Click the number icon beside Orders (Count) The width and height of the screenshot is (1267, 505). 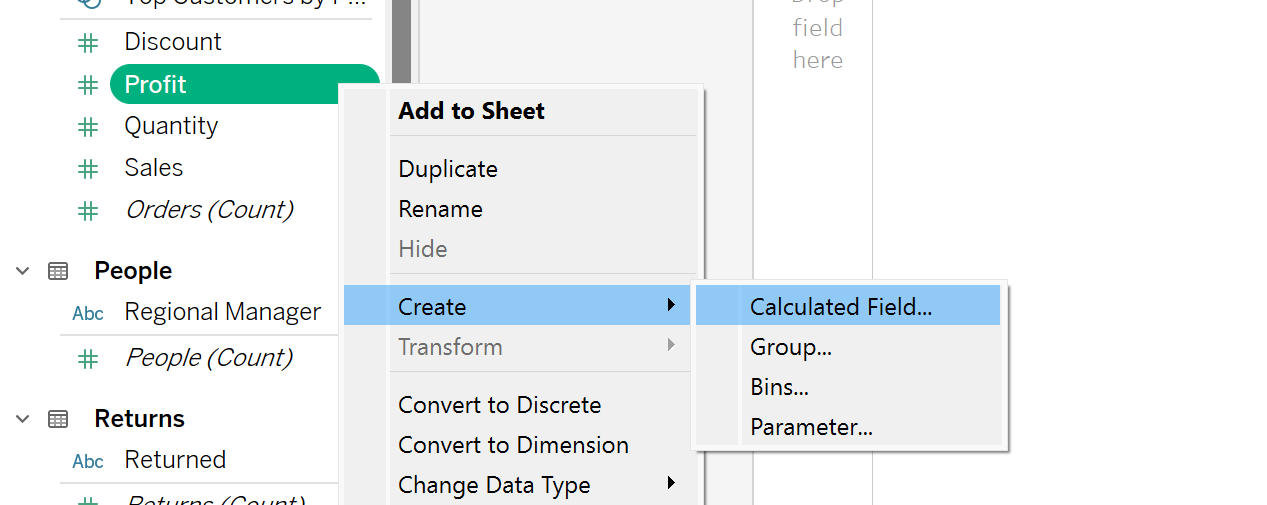click(88, 211)
